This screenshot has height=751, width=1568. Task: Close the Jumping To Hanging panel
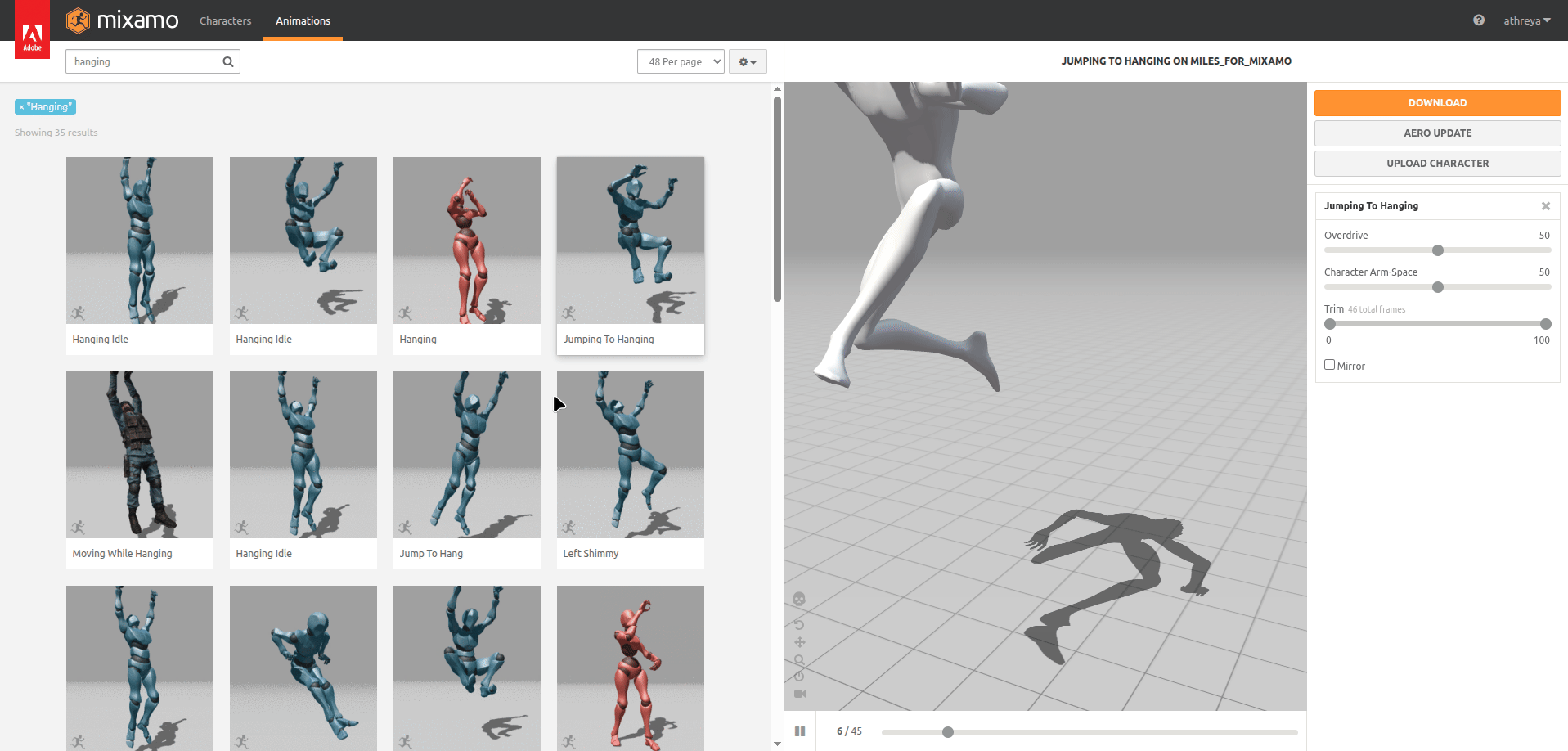click(1546, 206)
